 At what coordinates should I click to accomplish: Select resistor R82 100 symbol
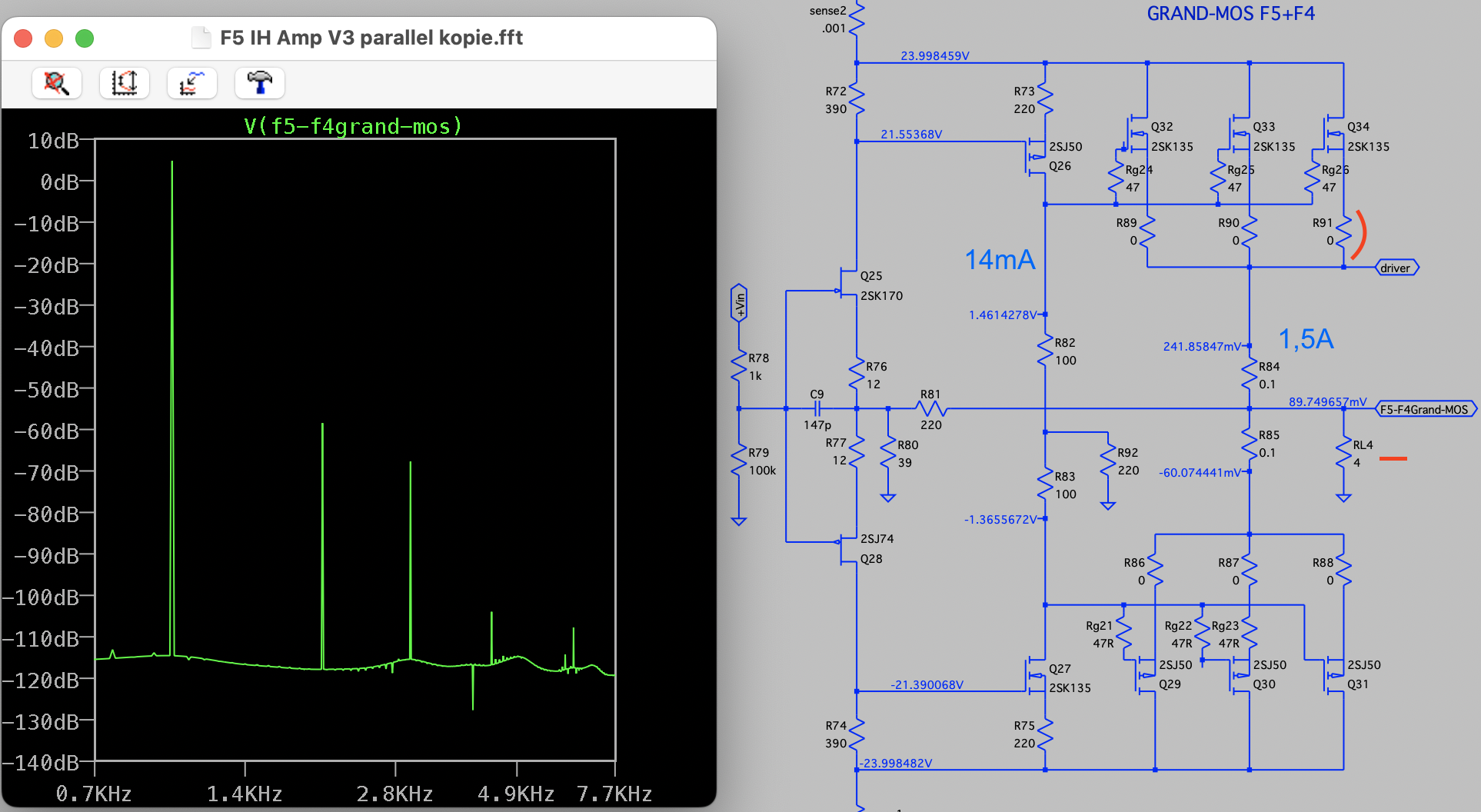tap(1044, 351)
